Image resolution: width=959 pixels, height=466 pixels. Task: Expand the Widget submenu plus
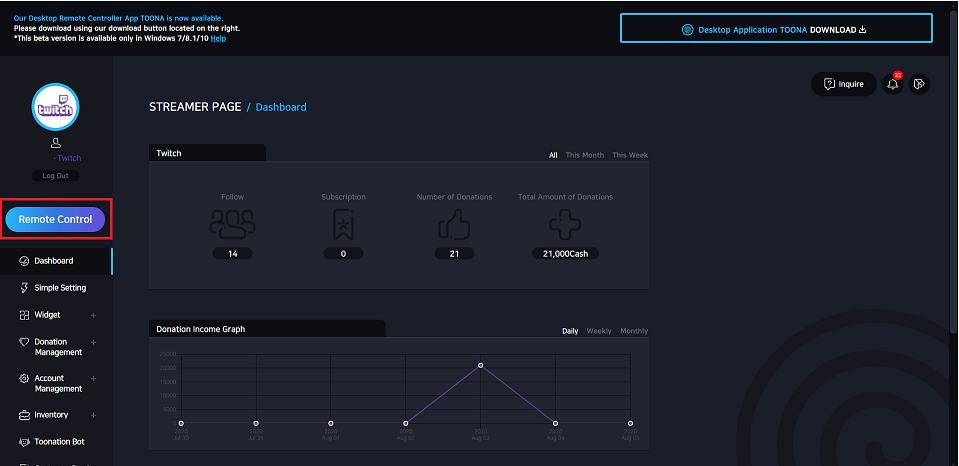pos(94,316)
